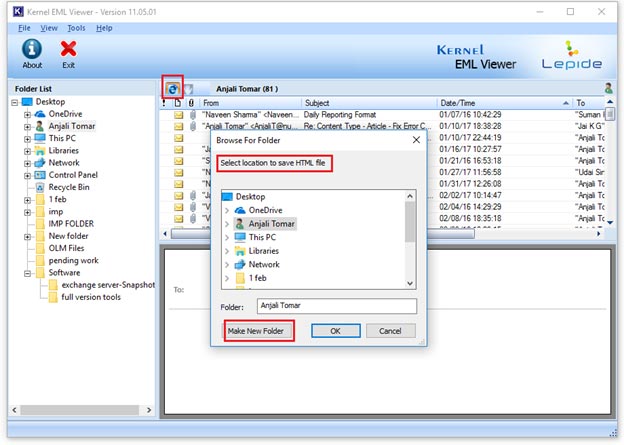624x445 pixels.
Task: Select the IMP FOLDER in Folder List
Action: pos(71,224)
